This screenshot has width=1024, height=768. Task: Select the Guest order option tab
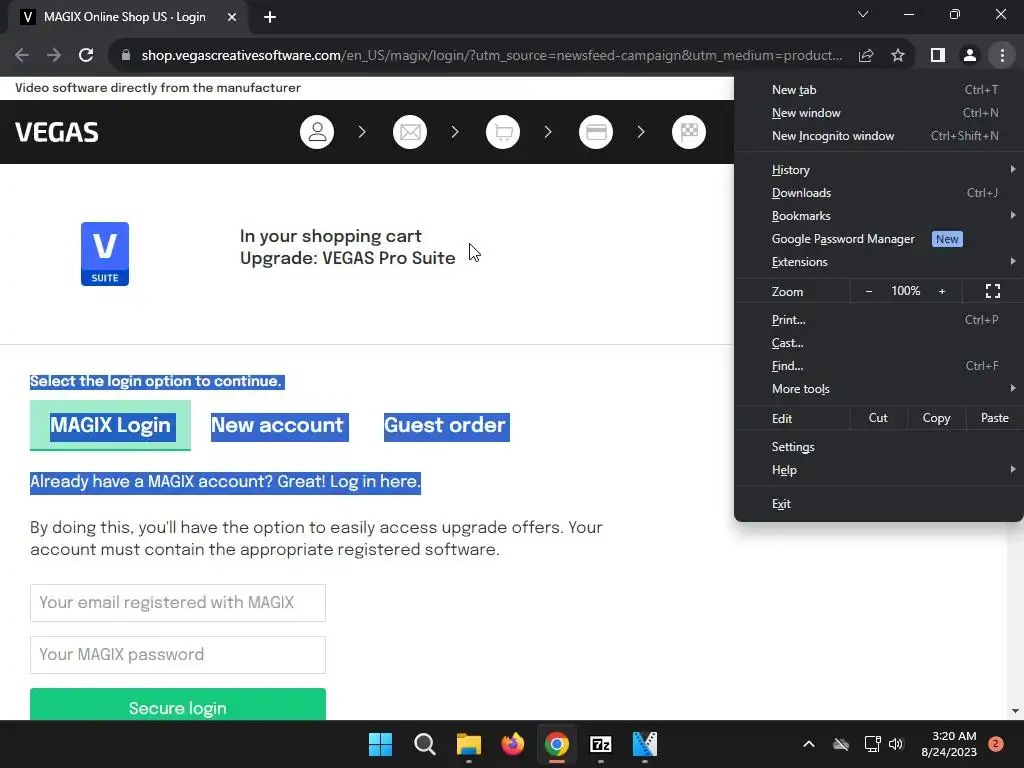447,426
